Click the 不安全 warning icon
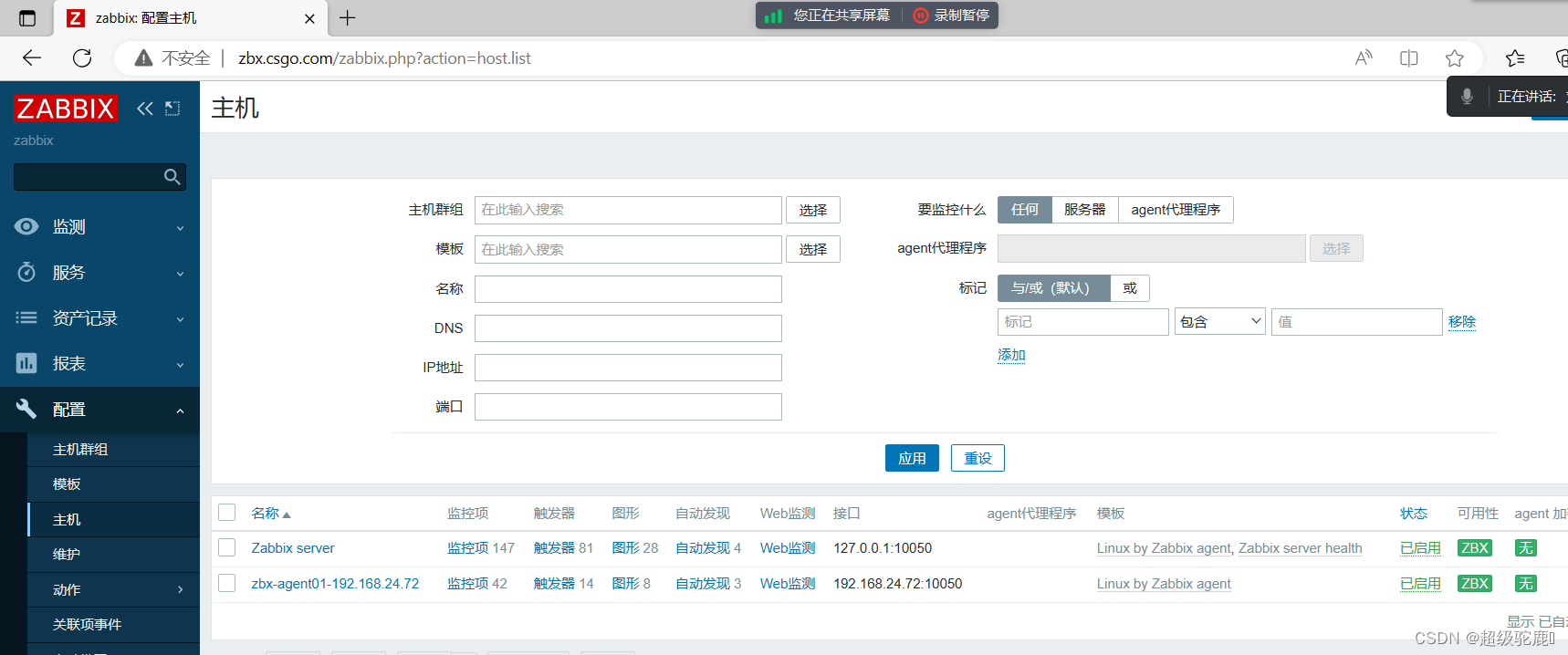This screenshot has height=655, width=1568. (x=143, y=58)
